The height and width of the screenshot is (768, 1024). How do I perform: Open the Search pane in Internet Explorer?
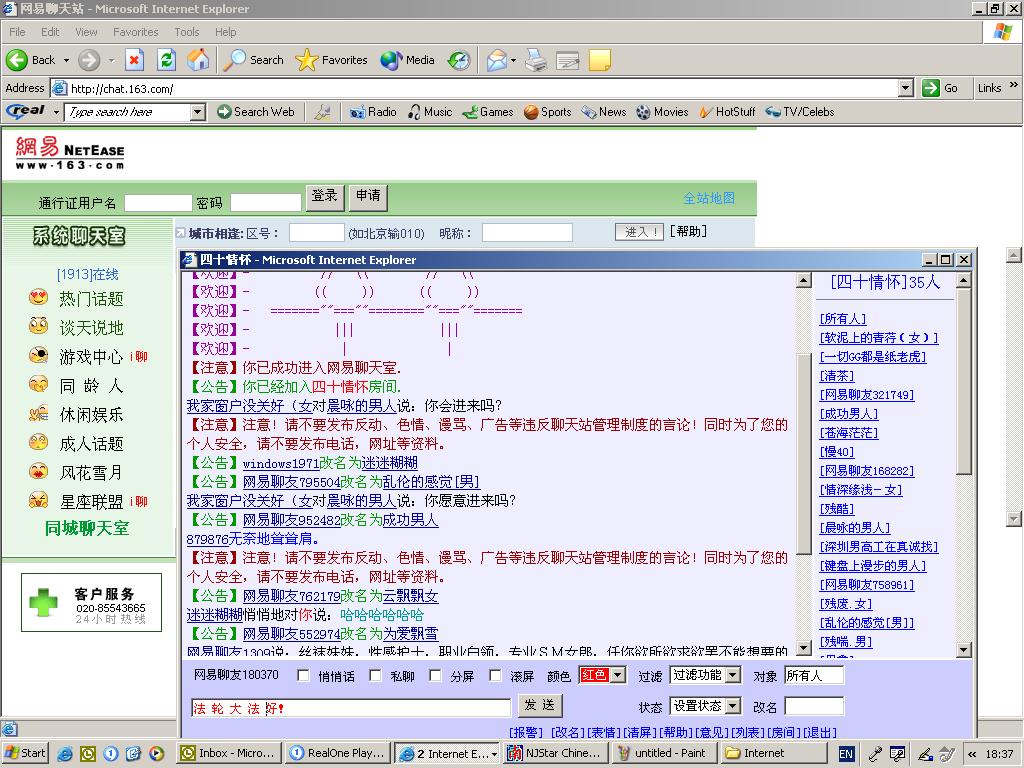tap(253, 60)
